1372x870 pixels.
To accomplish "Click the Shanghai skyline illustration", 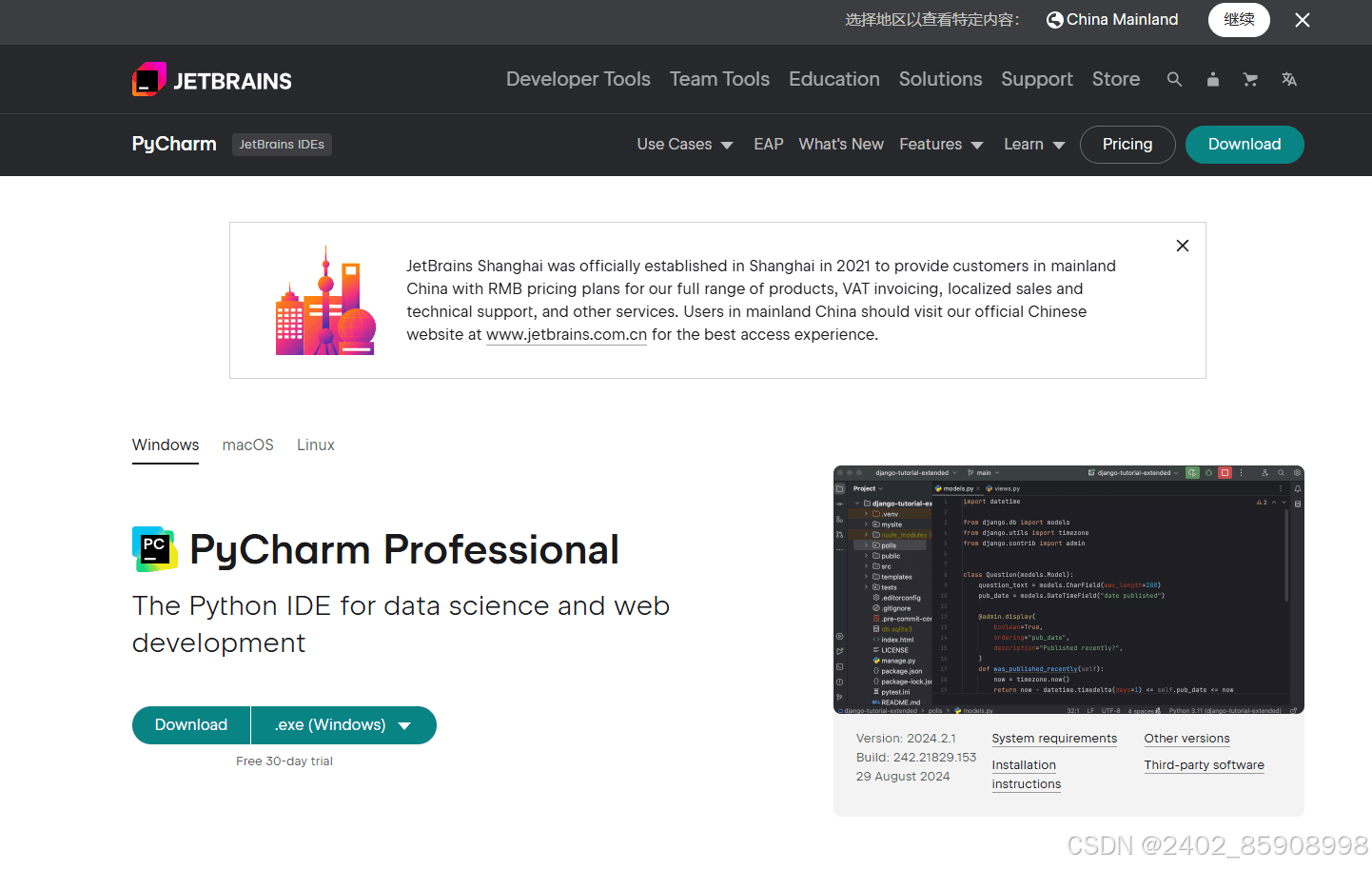I will tap(325, 301).
